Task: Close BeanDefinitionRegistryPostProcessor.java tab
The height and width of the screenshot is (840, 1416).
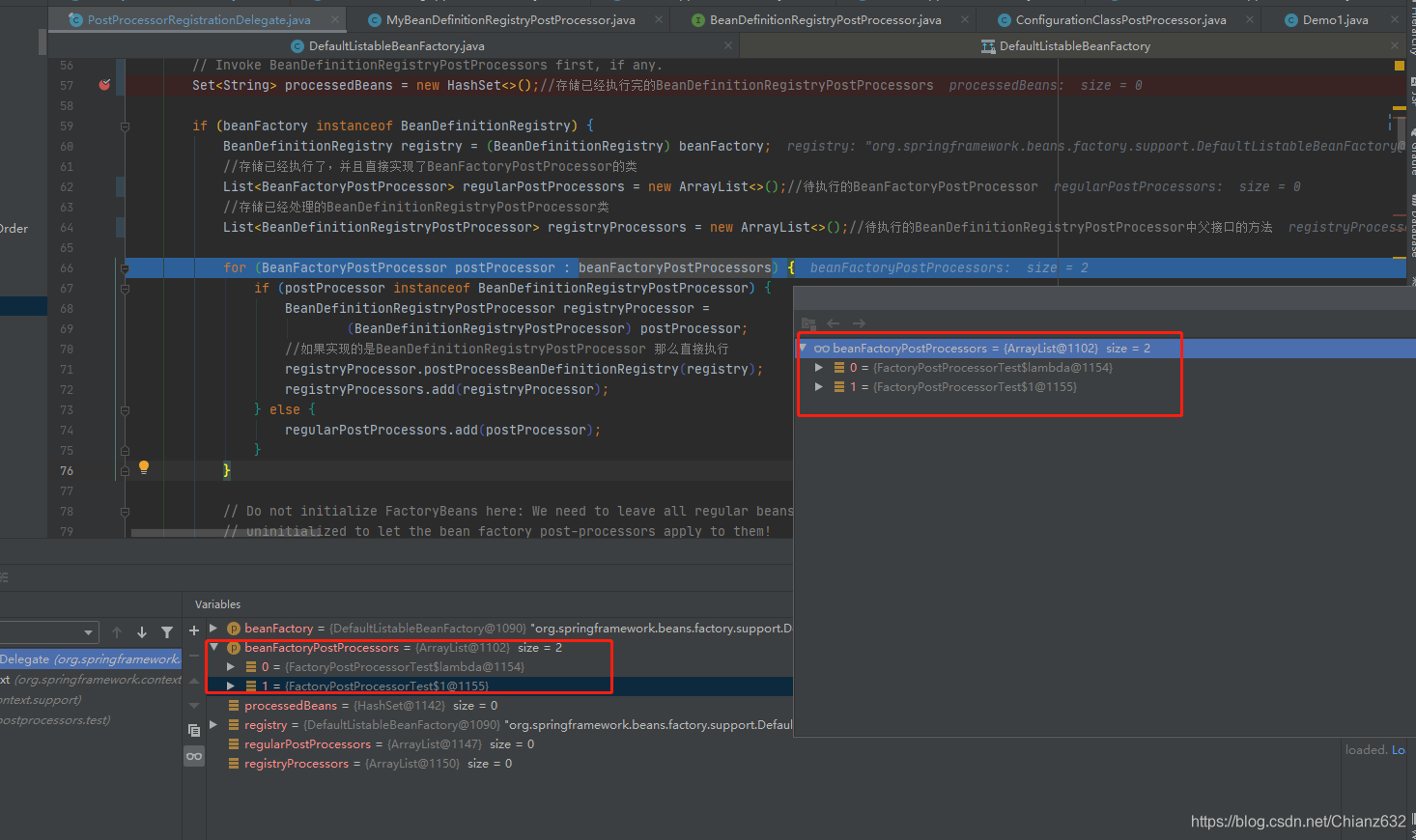Action: (964, 19)
